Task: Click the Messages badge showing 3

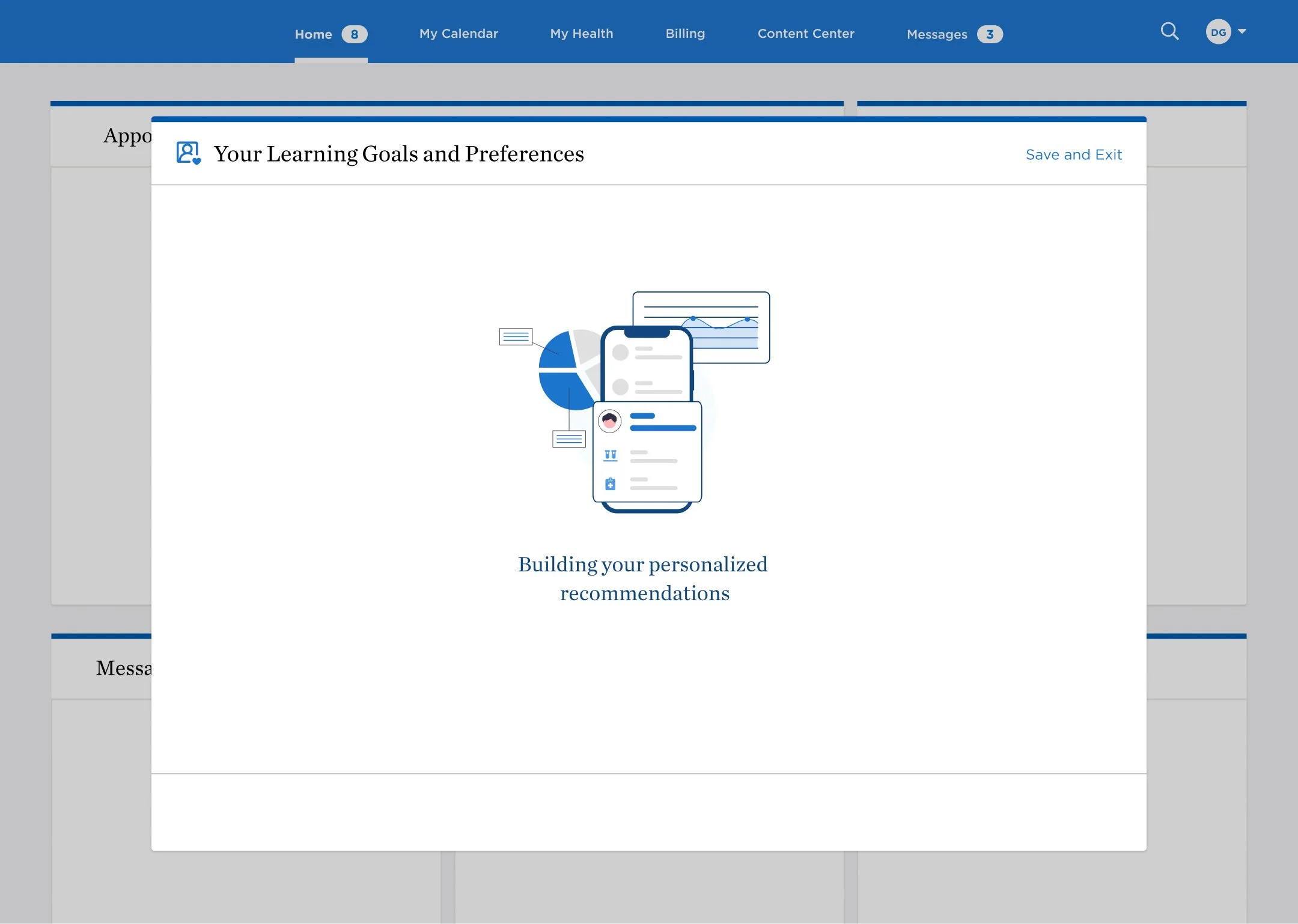Action: [x=989, y=34]
